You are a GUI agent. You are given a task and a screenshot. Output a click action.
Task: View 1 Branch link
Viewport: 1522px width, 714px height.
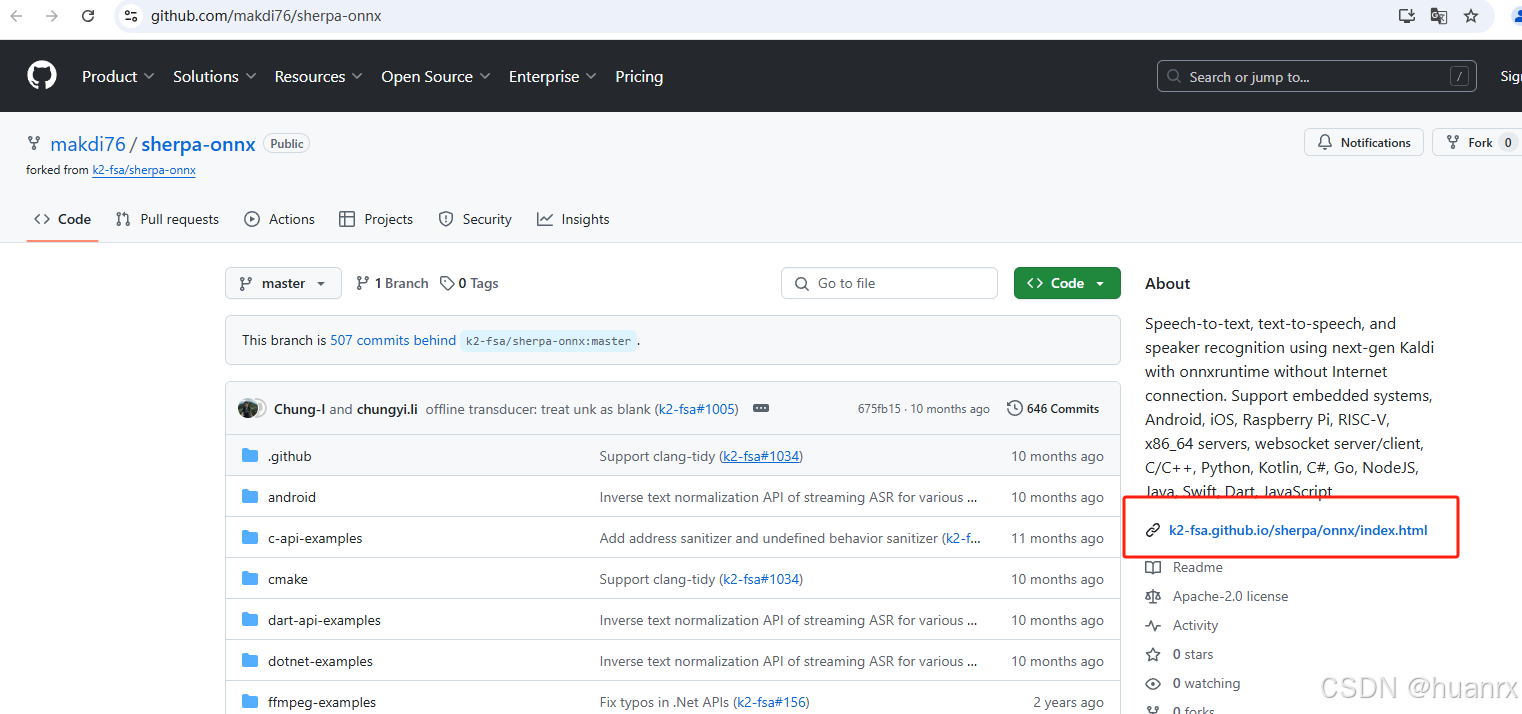click(x=392, y=283)
